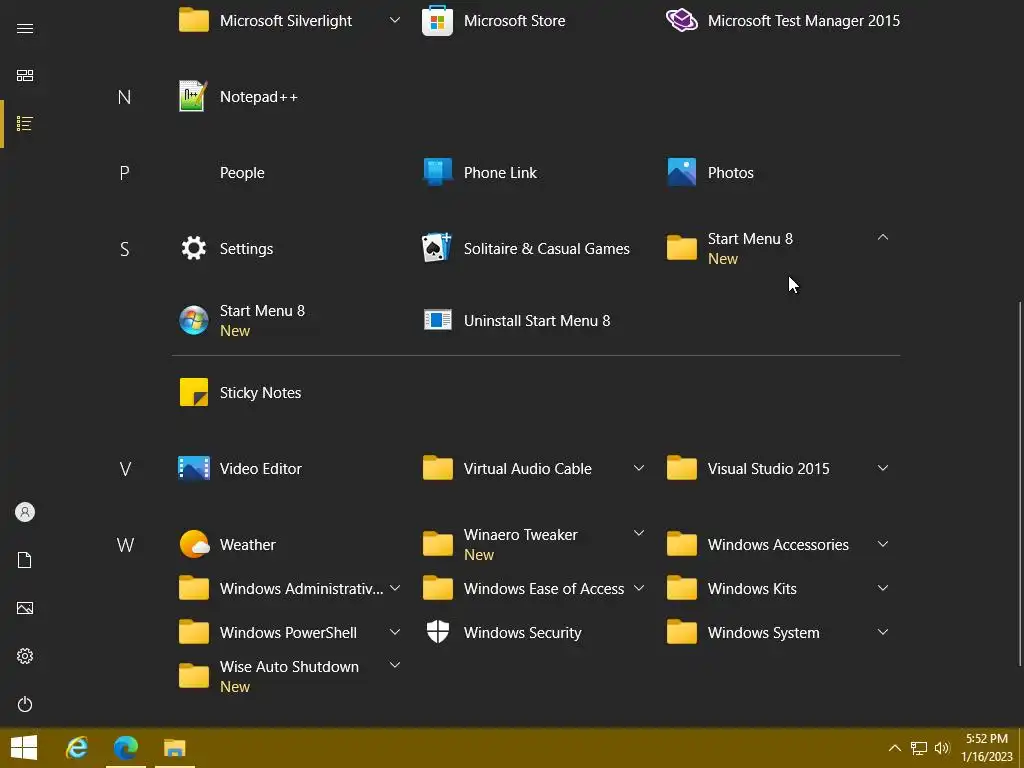
Task: Open the Microsoft Store app icon
Action: coord(437,21)
